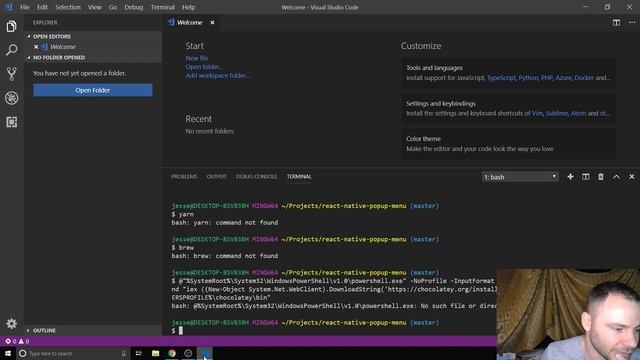This screenshot has width=640, height=360.
Task: Click the Open Folder button
Action: point(93,90)
